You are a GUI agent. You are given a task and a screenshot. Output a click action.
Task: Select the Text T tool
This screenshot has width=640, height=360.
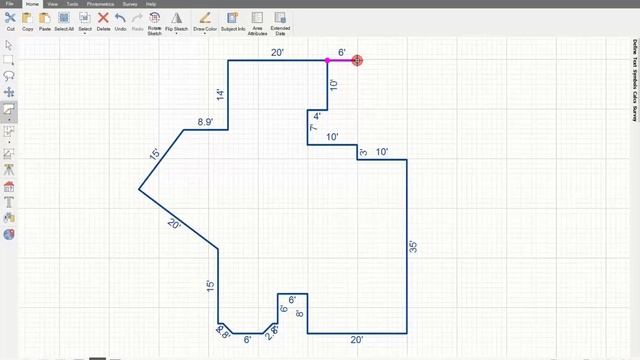click(9, 202)
